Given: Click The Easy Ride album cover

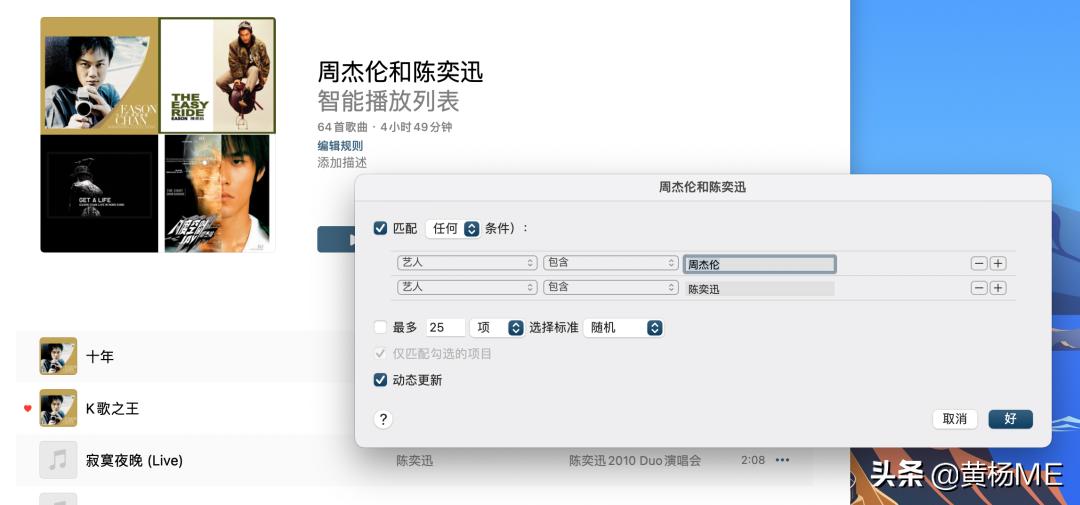Looking at the screenshot, I should coord(218,76).
